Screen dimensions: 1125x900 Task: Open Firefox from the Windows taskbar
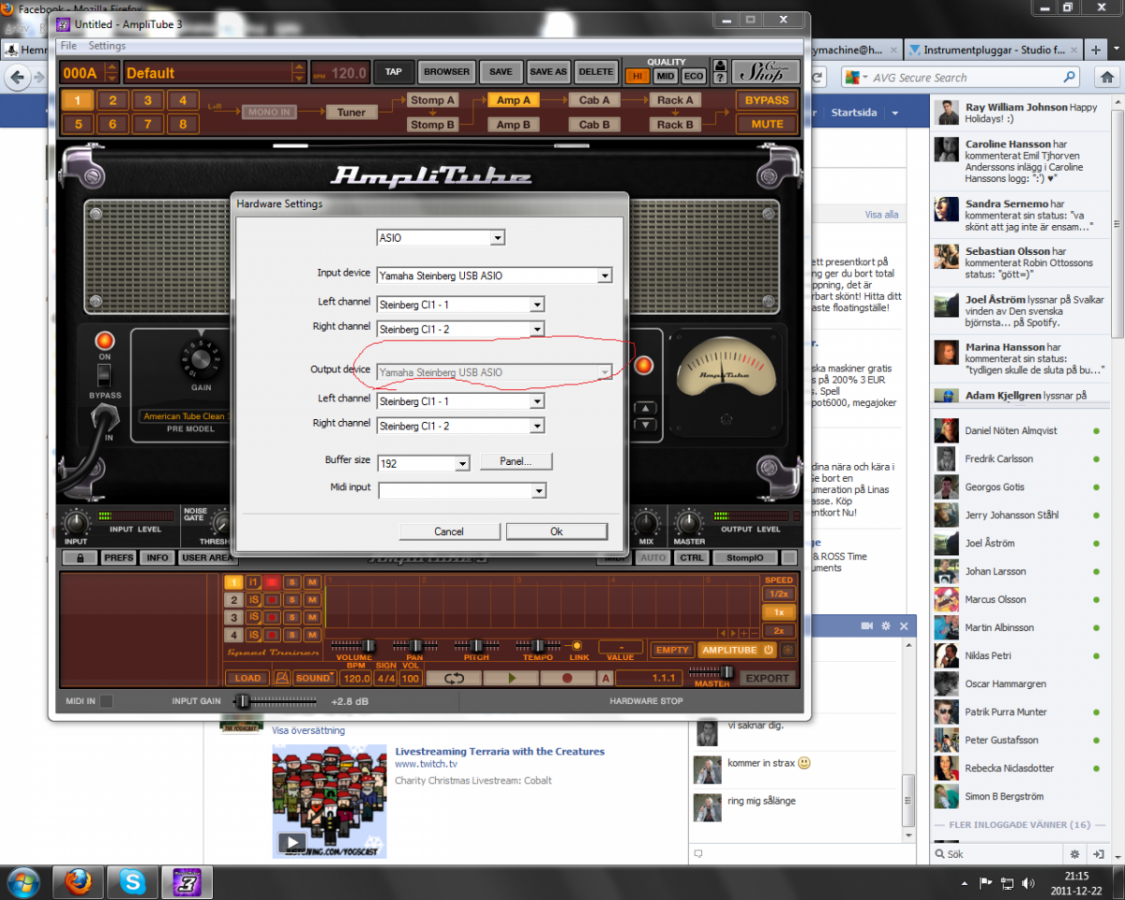pyautogui.click(x=78, y=881)
